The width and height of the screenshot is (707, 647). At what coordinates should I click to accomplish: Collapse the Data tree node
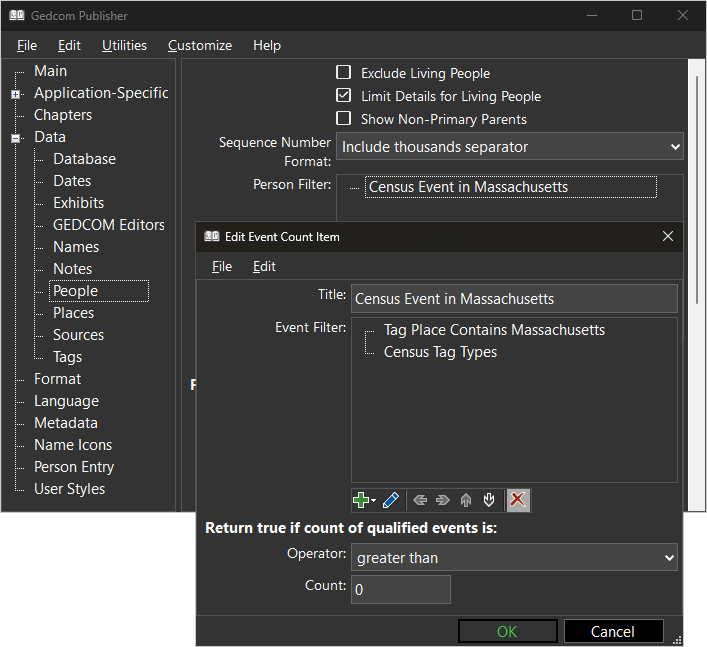point(16,138)
